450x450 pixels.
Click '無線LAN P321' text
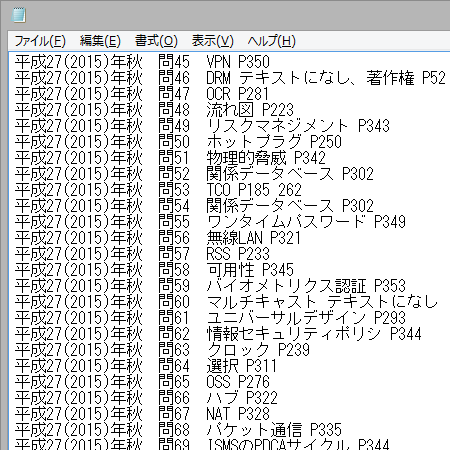pos(253,238)
